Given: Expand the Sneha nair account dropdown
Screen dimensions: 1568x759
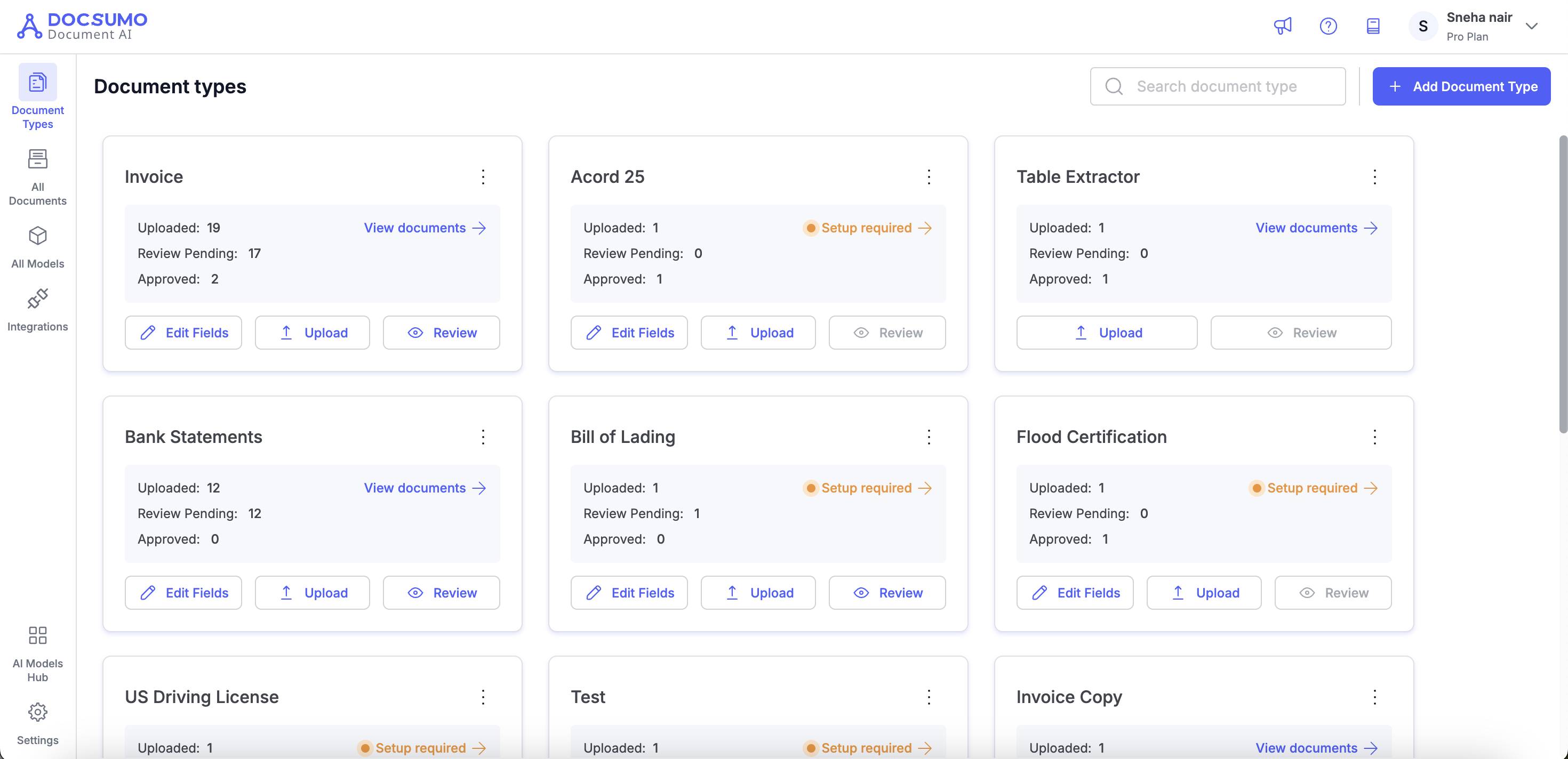Looking at the screenshot, I should [1532, 26].
